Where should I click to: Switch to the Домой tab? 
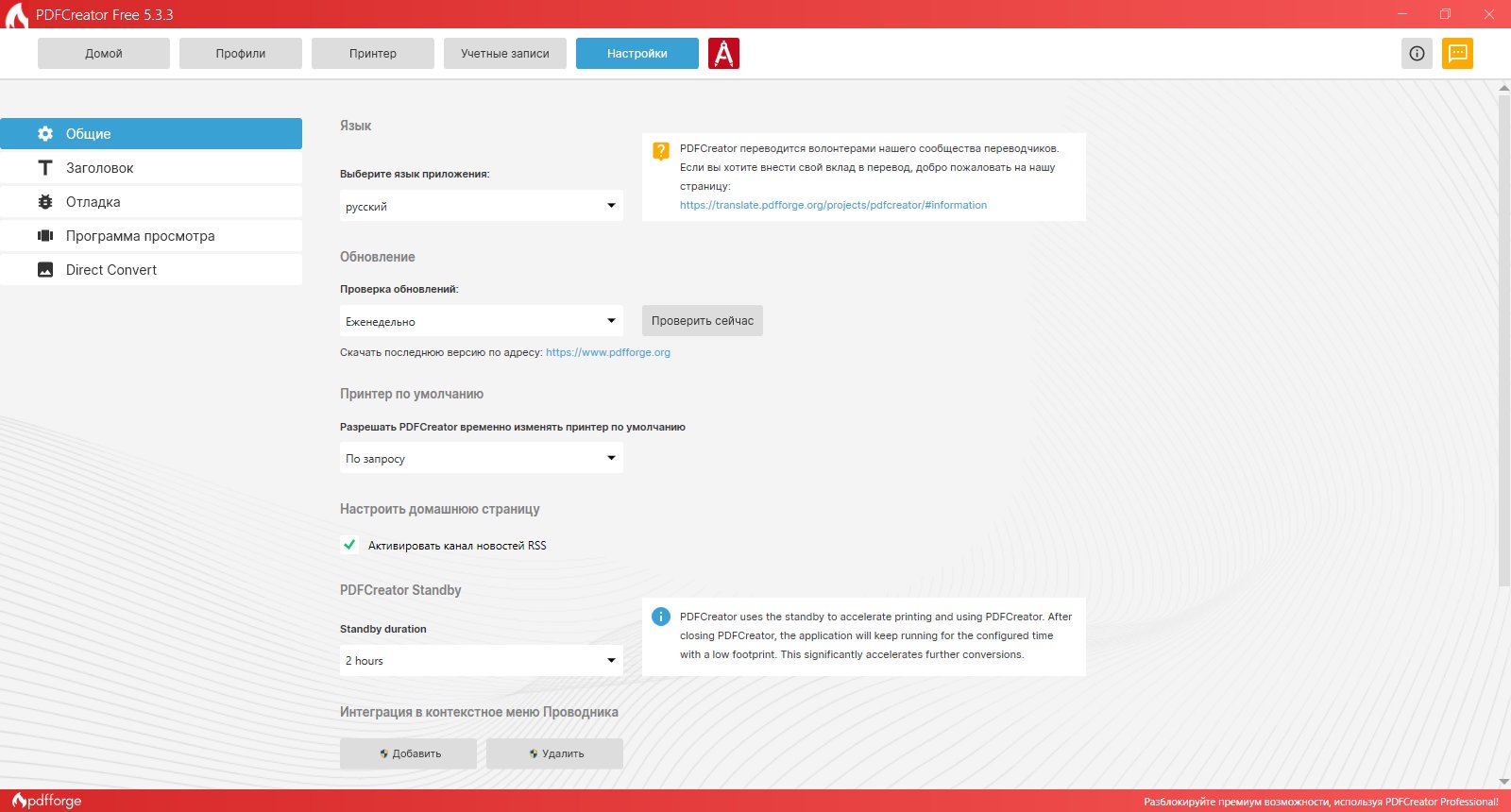[x=104, y=54]
